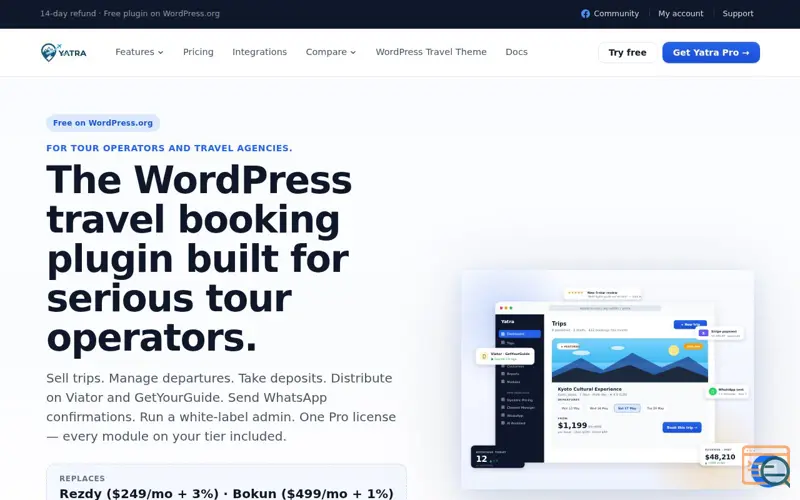Click the "$48,210" revenue card in preview
Image resolution: width=800 pixels, height=500 pixels.
point(720,456)
